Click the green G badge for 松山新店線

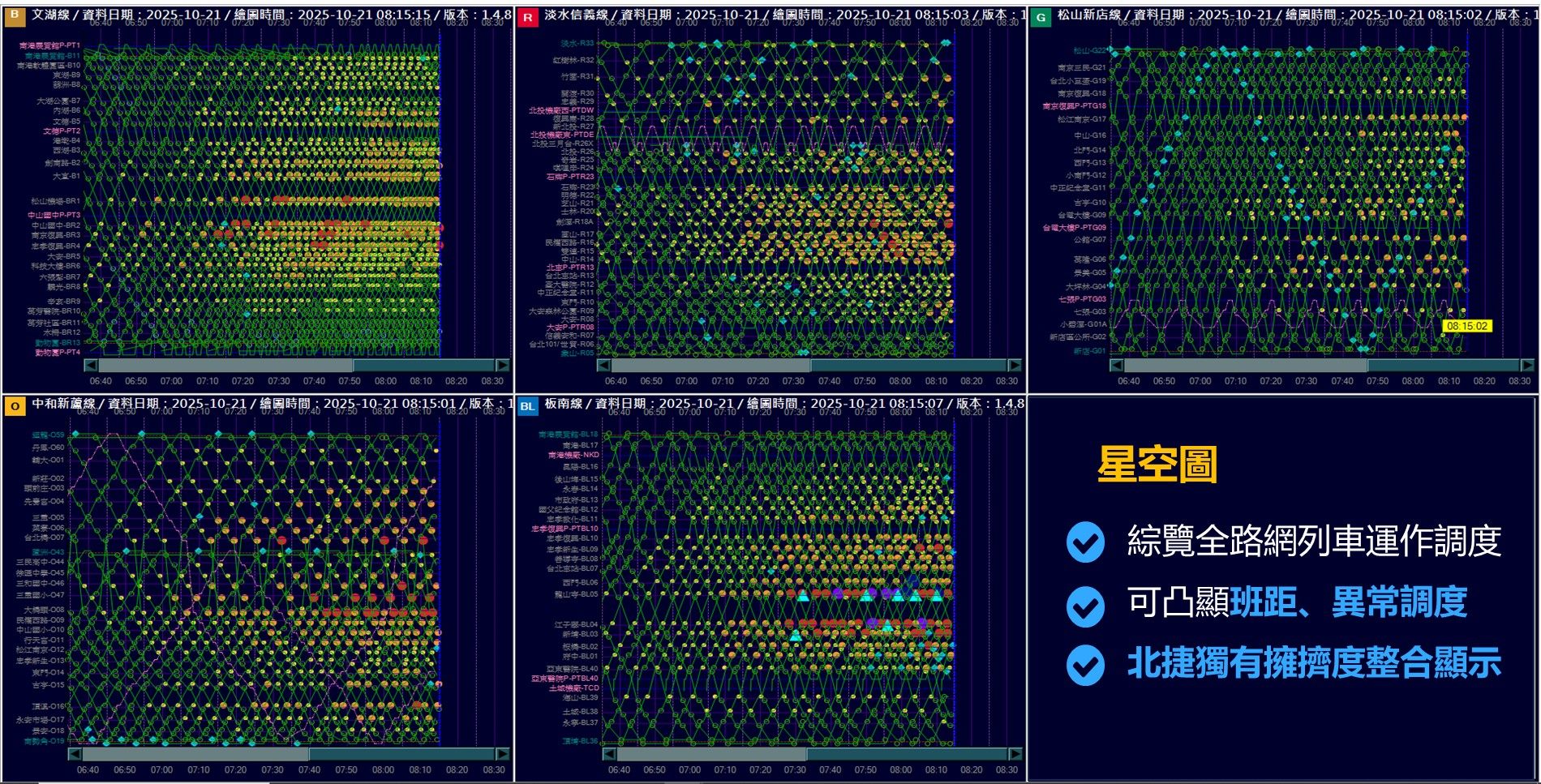click(1041, 16)
